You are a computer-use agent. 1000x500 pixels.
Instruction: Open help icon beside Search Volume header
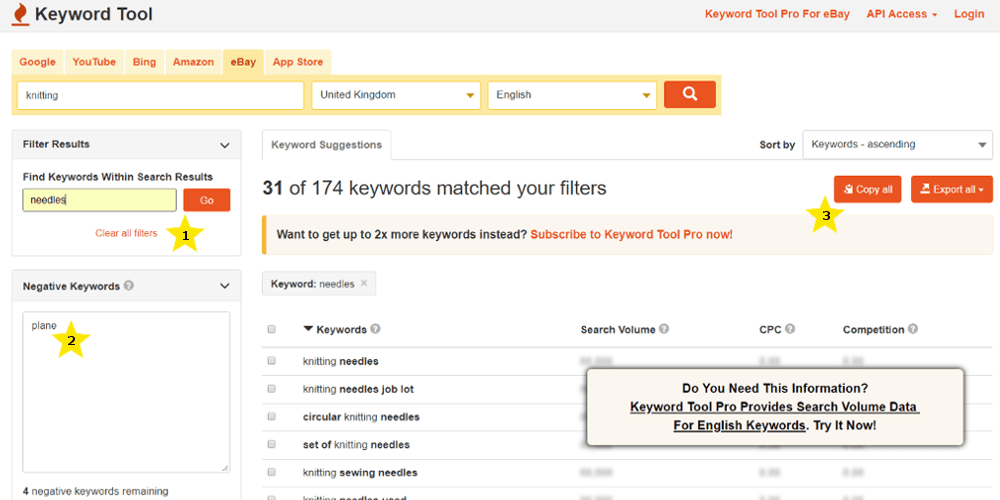pos(664,329)
